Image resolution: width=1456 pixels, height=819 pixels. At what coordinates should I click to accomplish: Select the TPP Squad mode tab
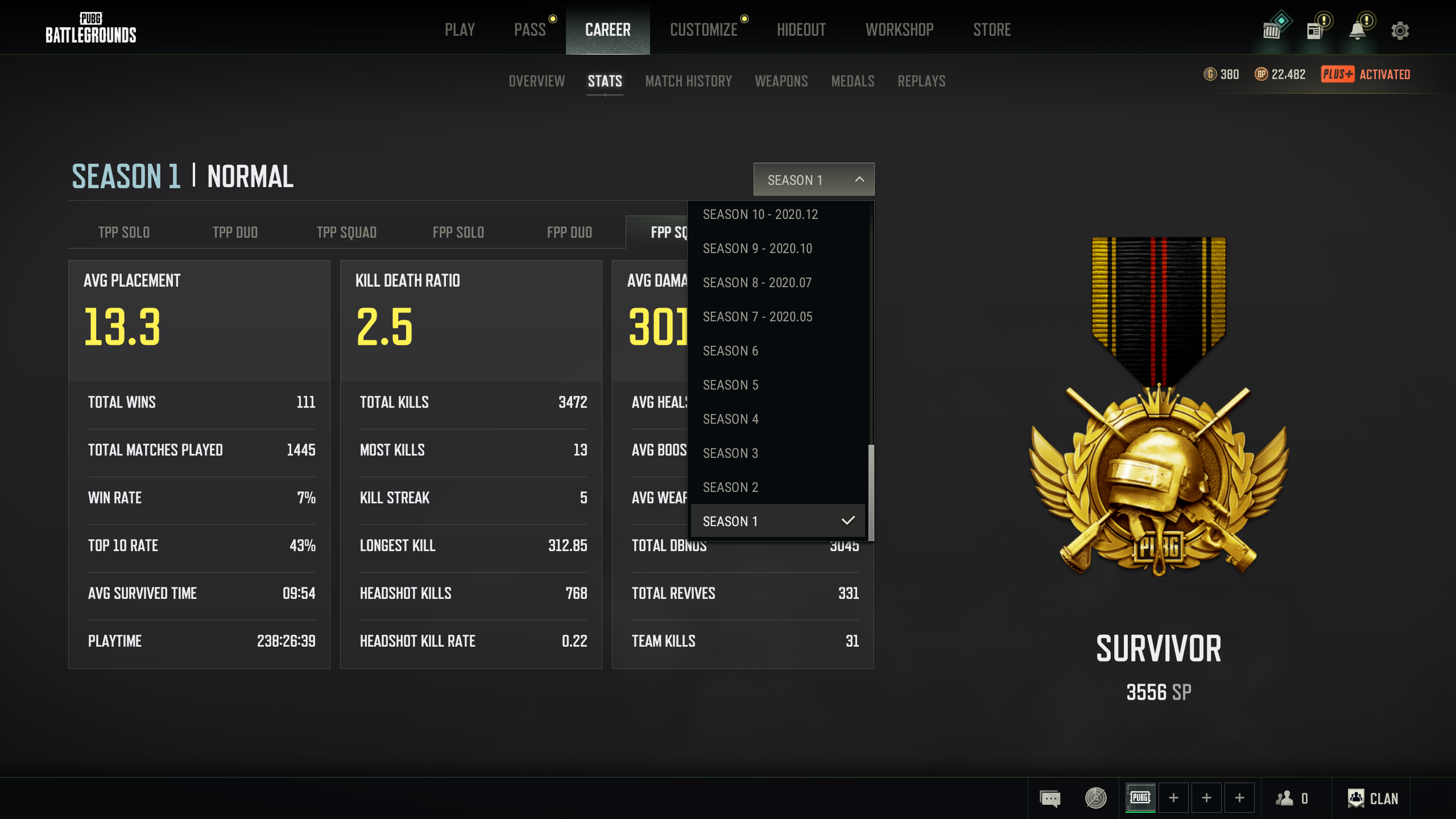[x=347, y=232]
